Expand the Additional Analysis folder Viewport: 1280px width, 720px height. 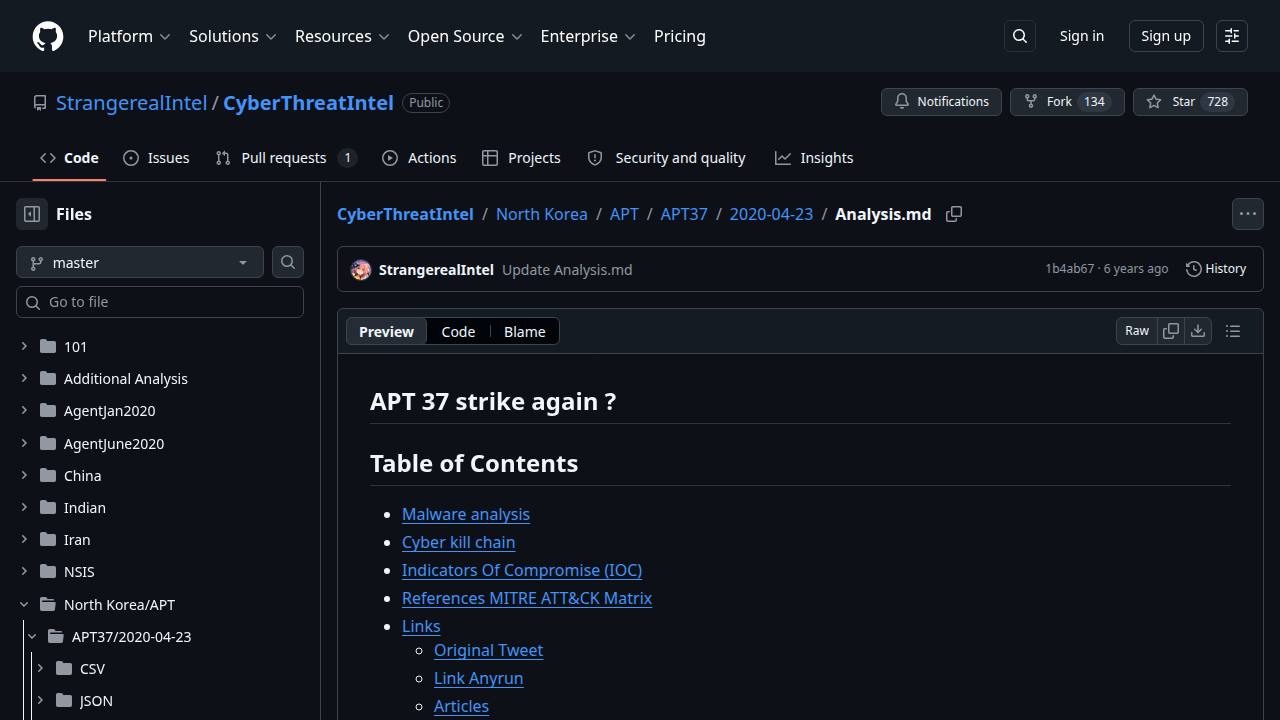coord(24,378)
